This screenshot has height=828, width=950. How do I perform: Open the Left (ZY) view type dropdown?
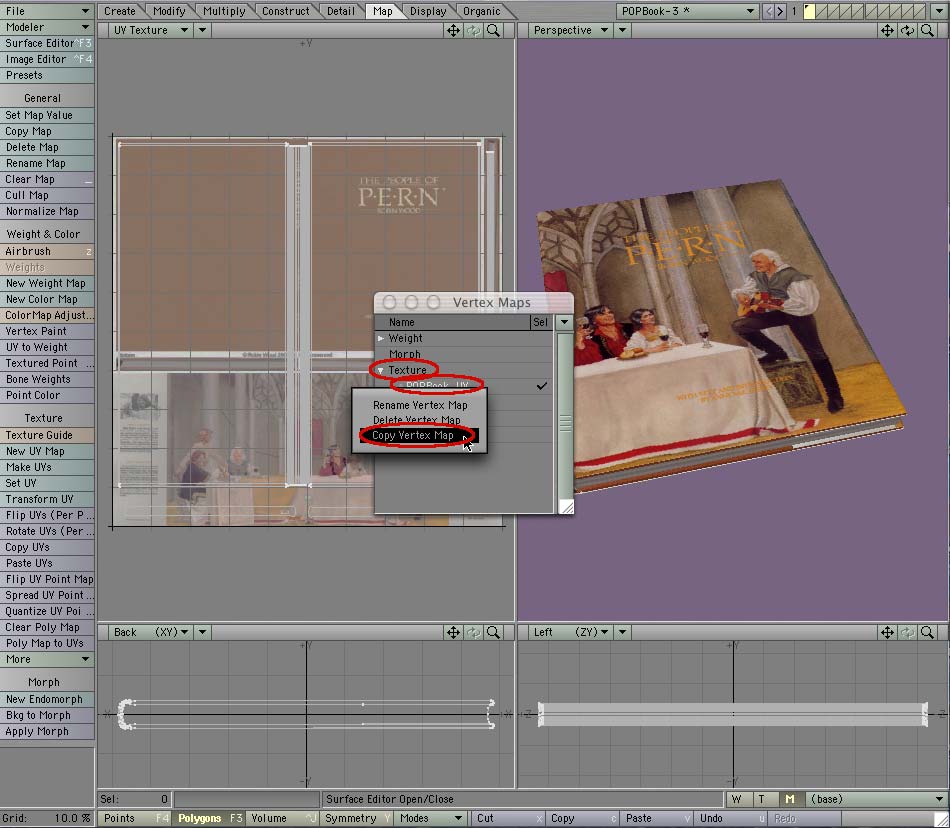coord(570,632)
